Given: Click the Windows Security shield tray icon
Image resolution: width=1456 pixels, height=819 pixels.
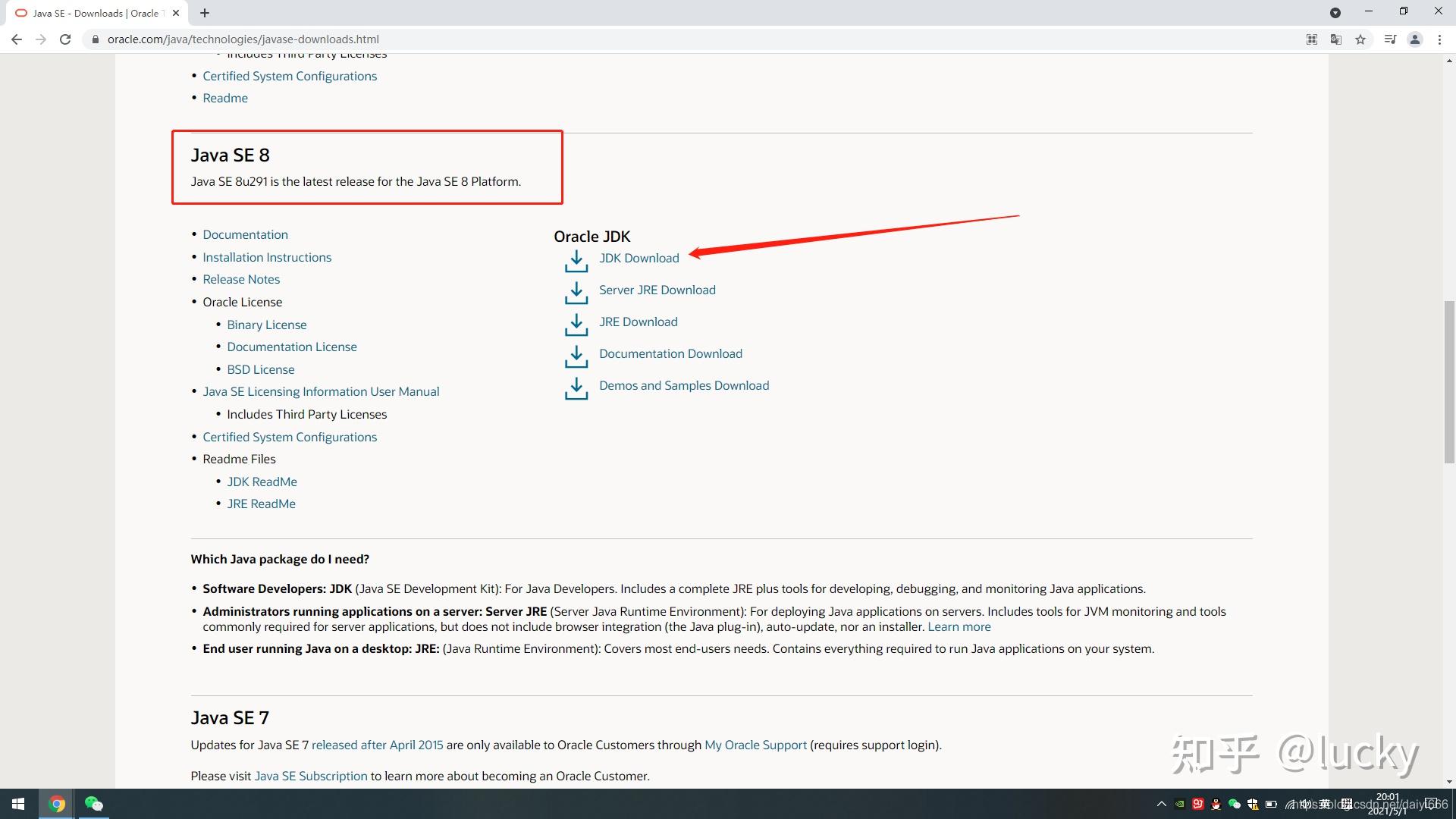Looking at the screenshot, I should tap(1253, 804).
